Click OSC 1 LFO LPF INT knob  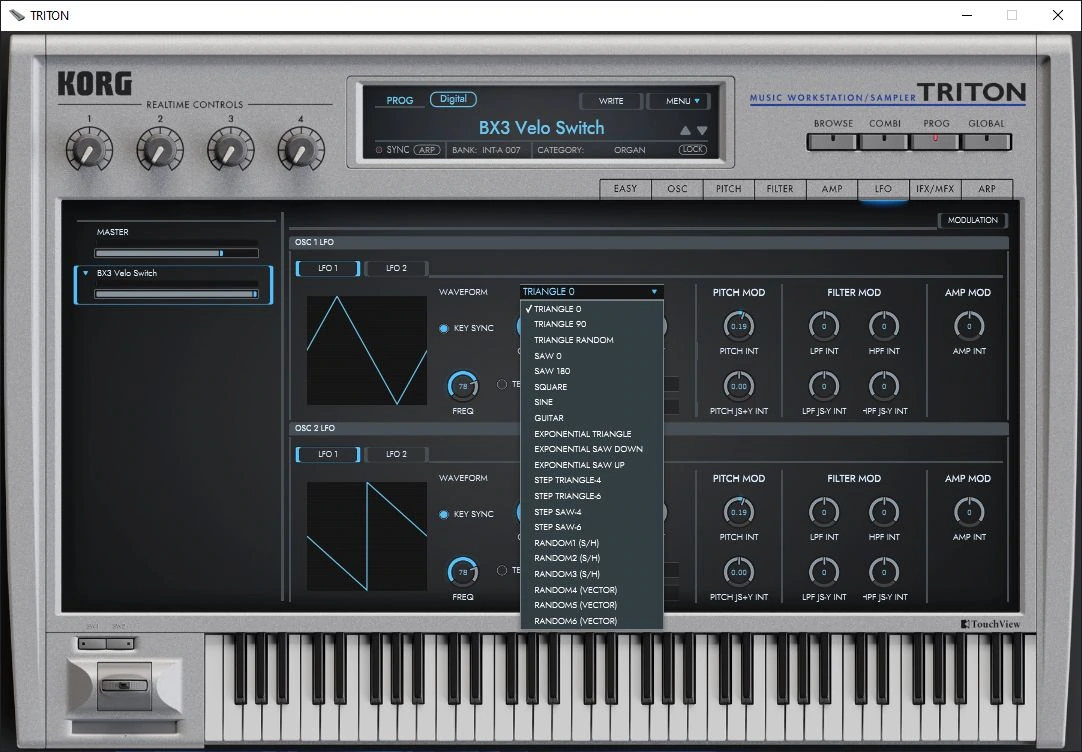pyautogui.click(x=824, y=326)
